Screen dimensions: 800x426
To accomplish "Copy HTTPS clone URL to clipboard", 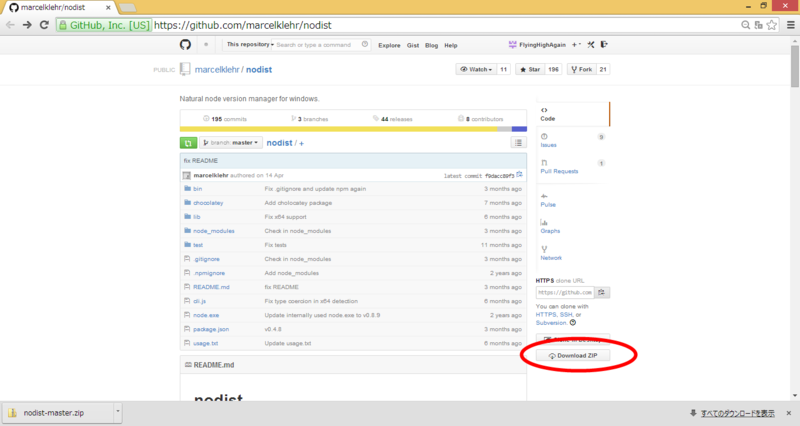I will (x=602, y=292).
